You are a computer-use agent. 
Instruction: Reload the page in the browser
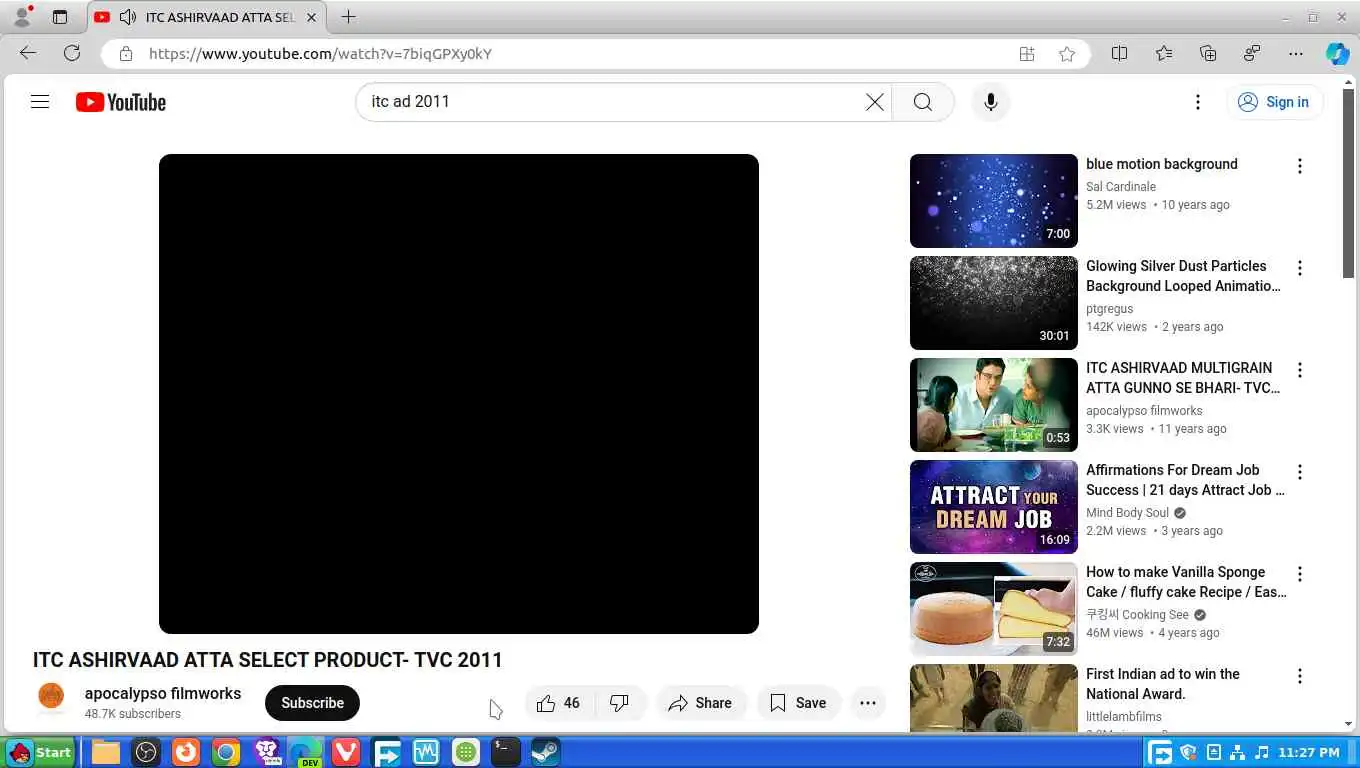coord(72,54)
